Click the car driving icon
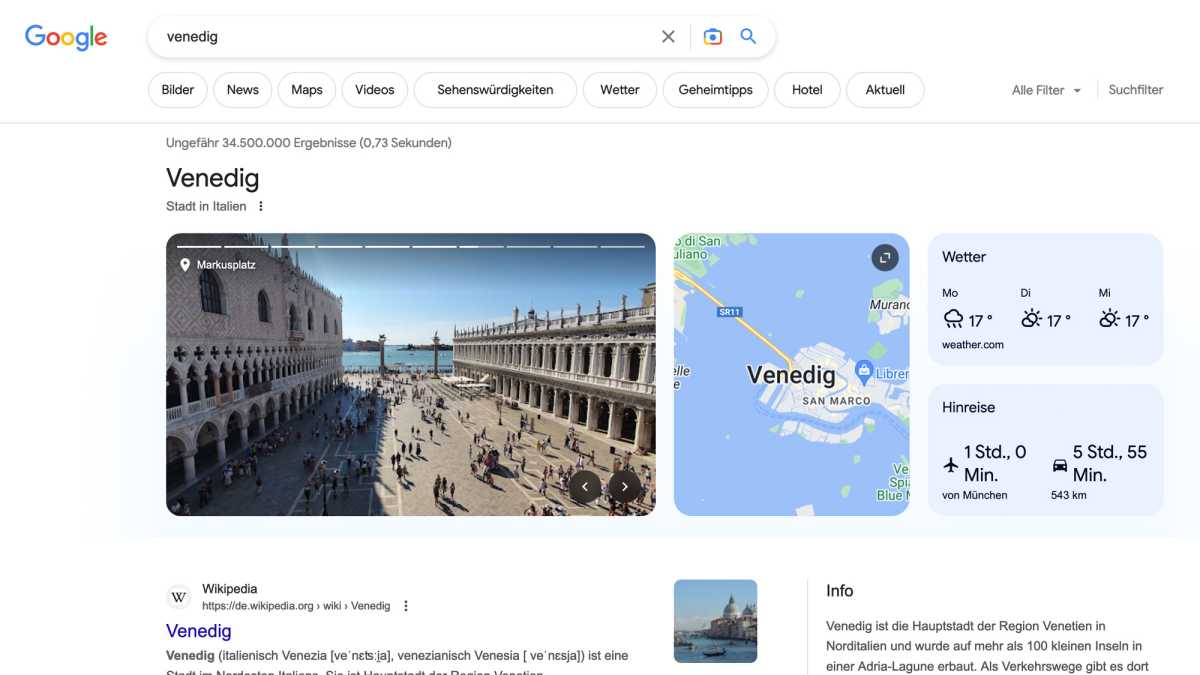This screenshot has width=1200, height=675. tap(1060, 465)
